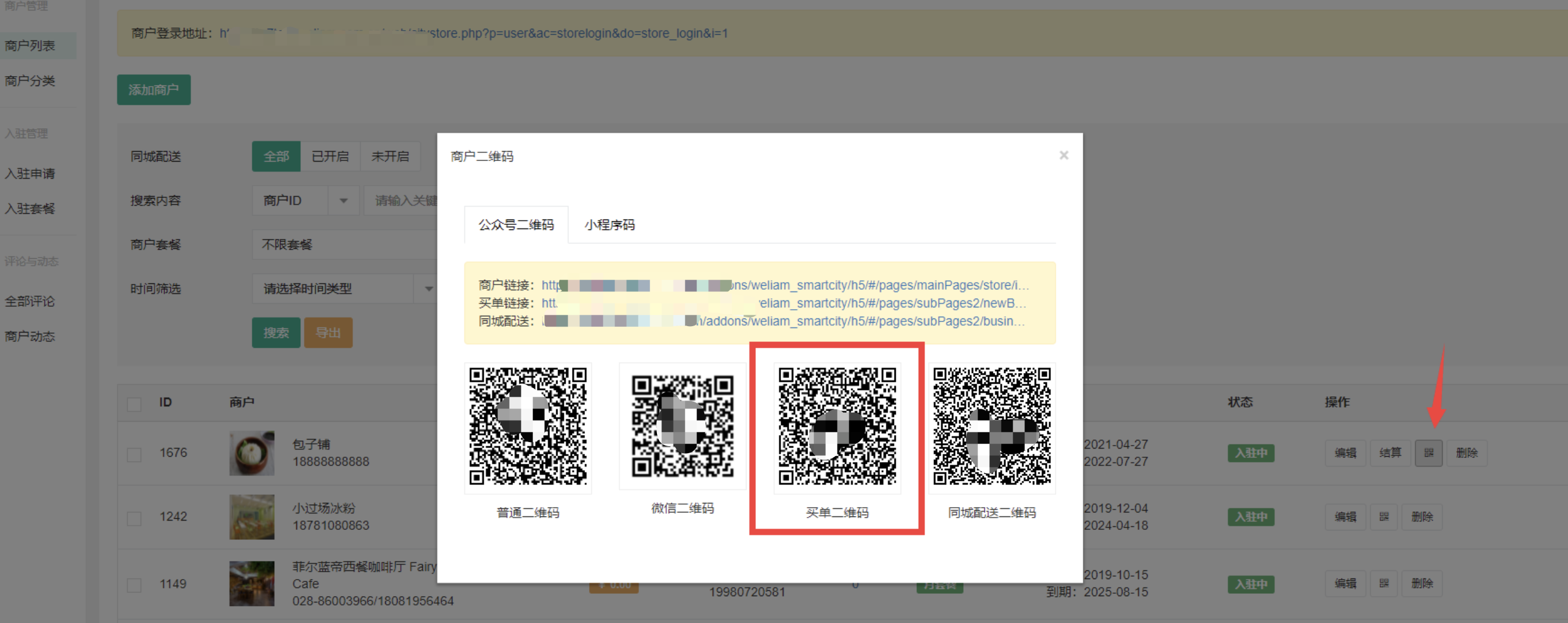Open the 请选择时间类型 dropdown
1568x623 pixels.
pyautogui.click(x=344, y=289)
